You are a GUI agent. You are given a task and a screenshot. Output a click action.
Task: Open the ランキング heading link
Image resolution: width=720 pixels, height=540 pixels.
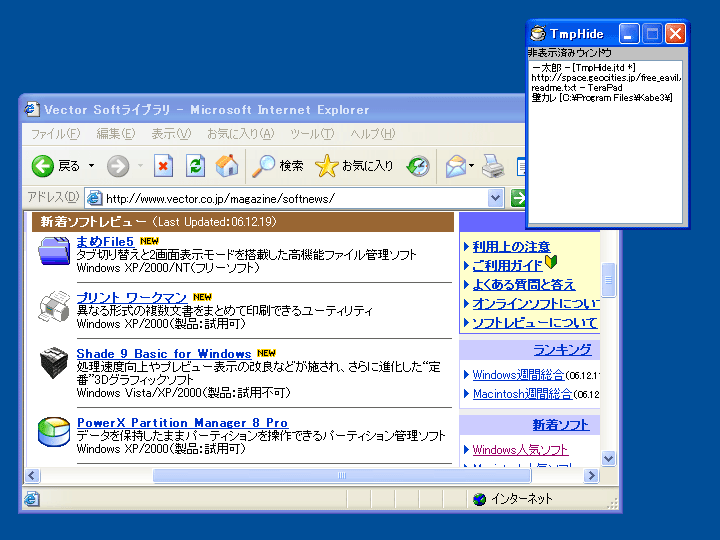(562, 350)
